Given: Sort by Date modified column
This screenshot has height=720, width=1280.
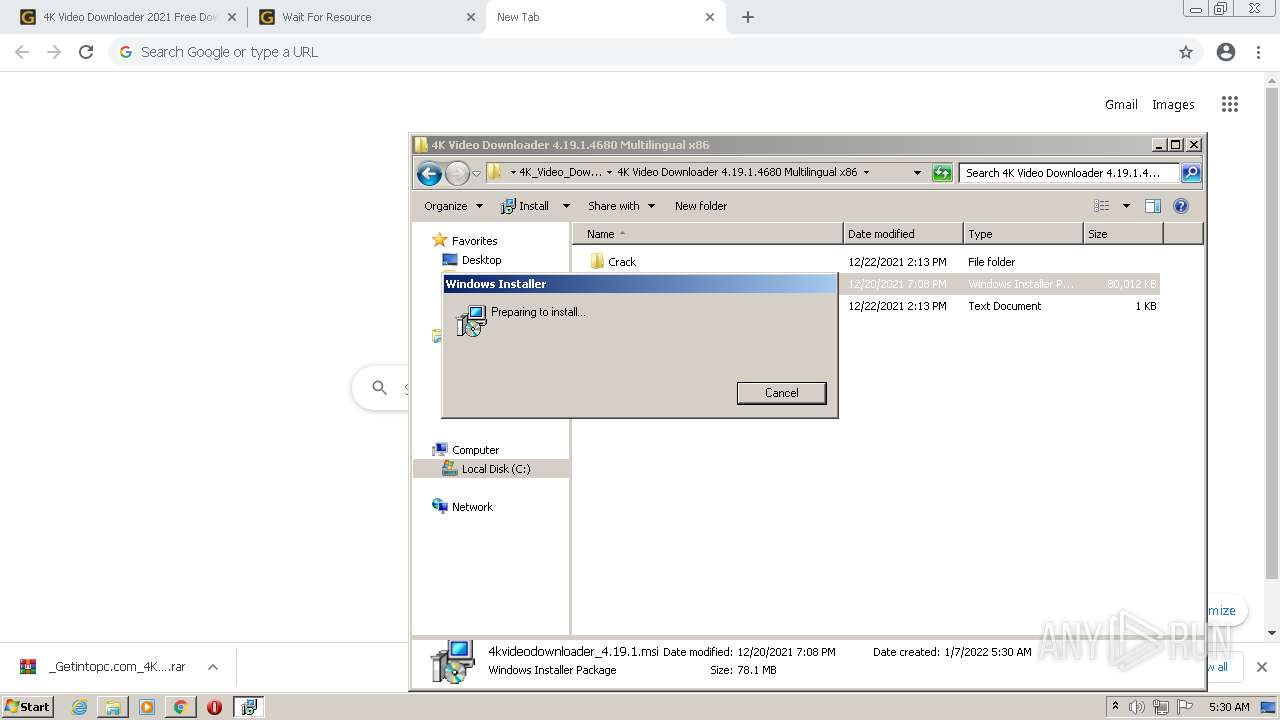Looking at the screenshot, I should [903, 234].
